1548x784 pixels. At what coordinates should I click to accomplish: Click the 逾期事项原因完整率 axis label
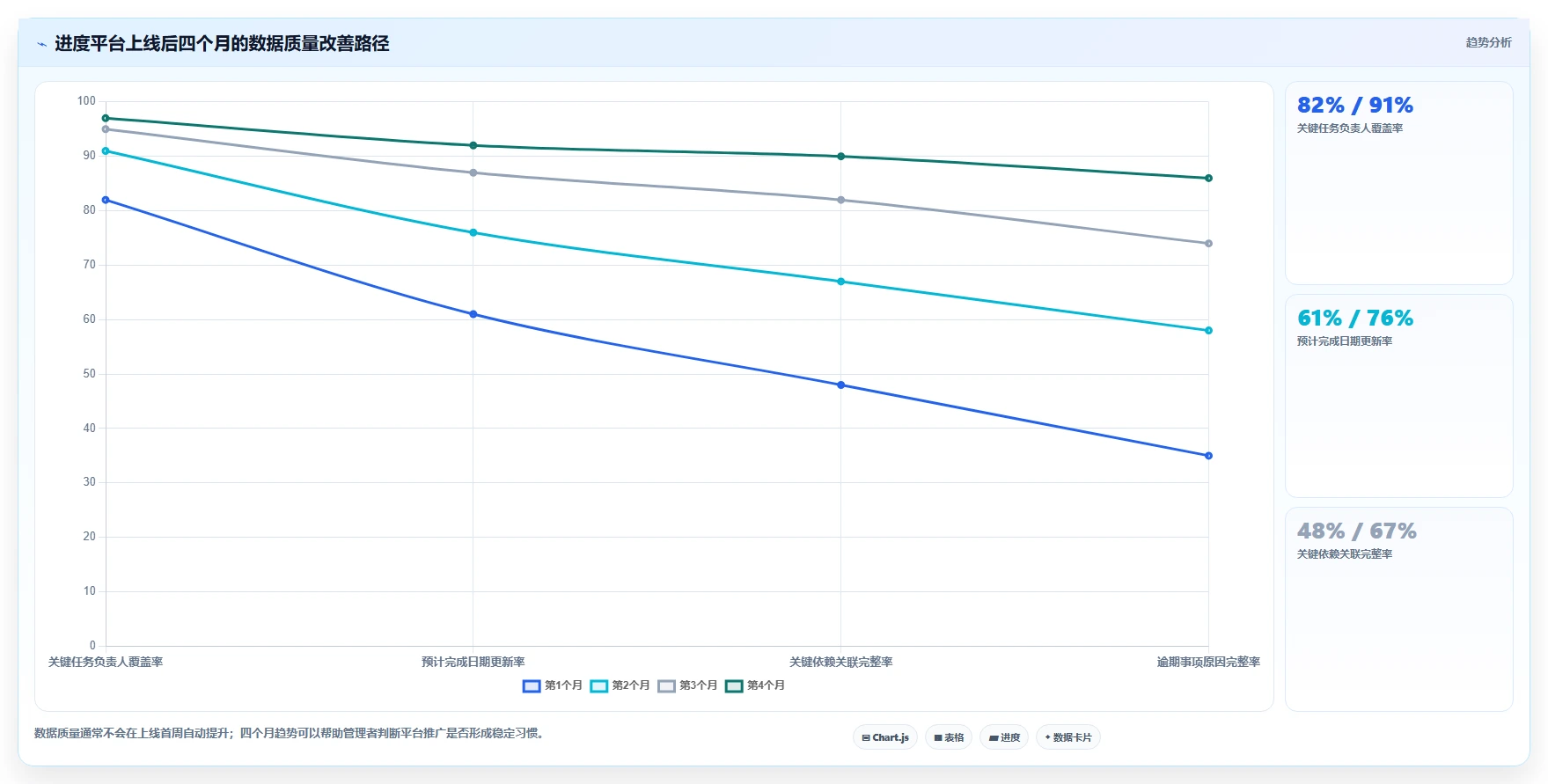tap(1208, 662)
